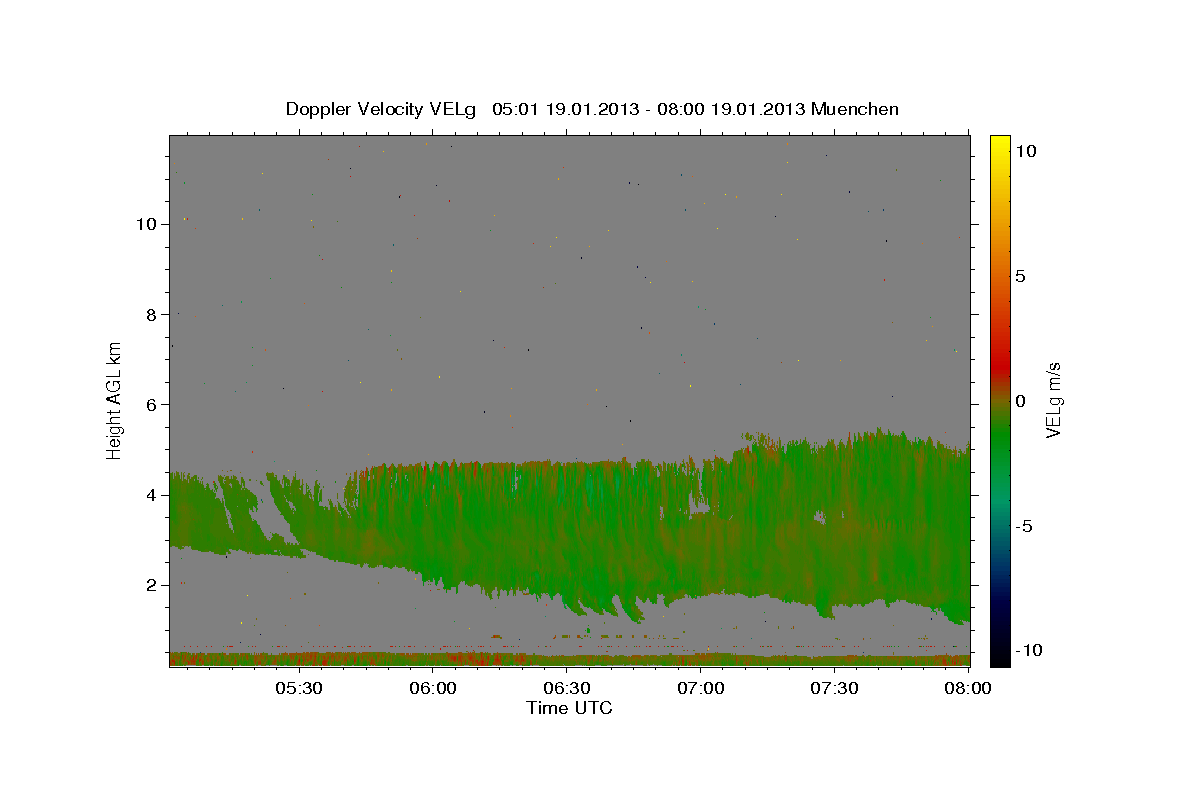Click the 'VELg m/s' colorbar label

click(1053, 400)
